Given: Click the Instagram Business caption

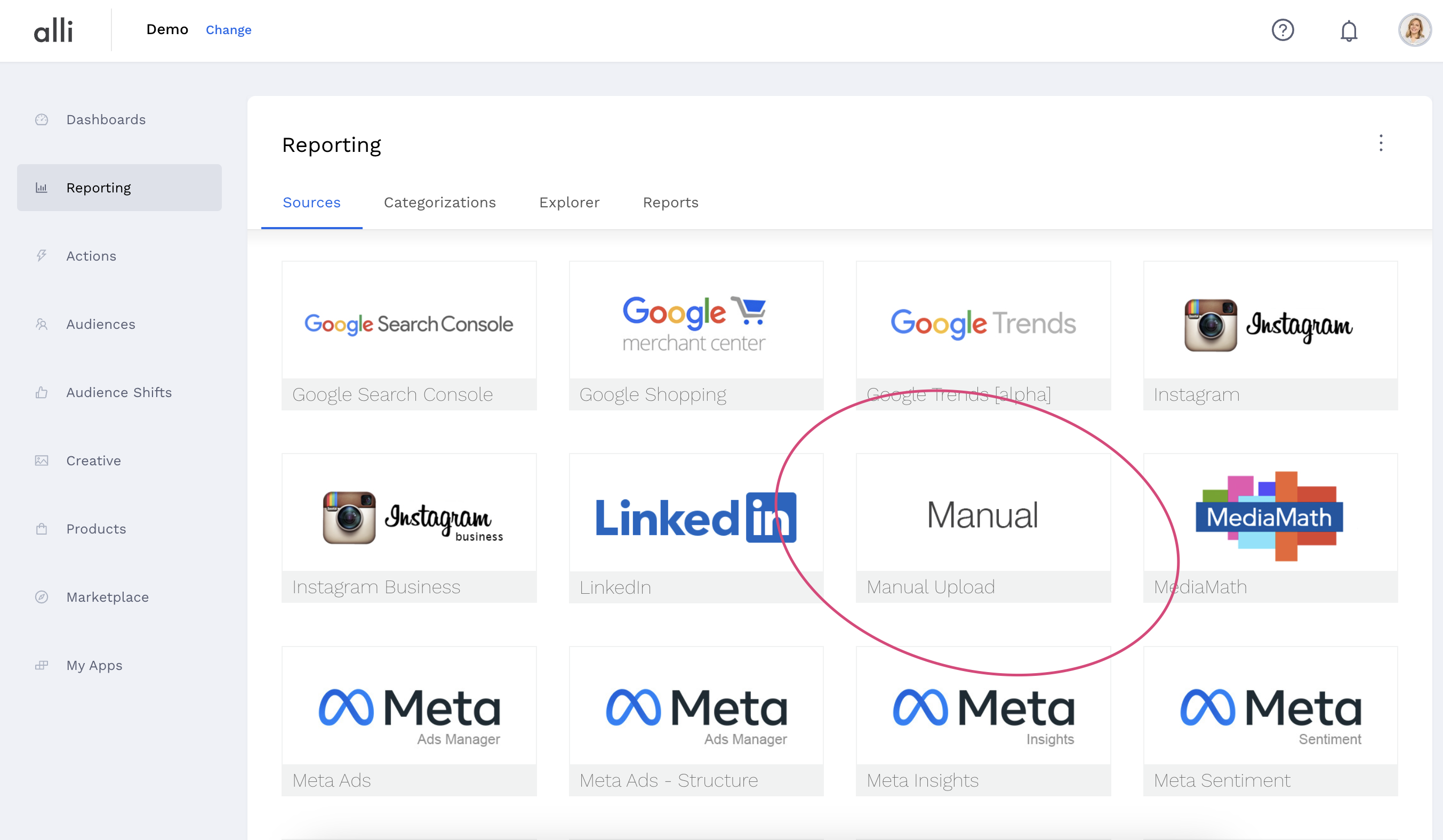Looking at the screenshot, I should 376,587.
